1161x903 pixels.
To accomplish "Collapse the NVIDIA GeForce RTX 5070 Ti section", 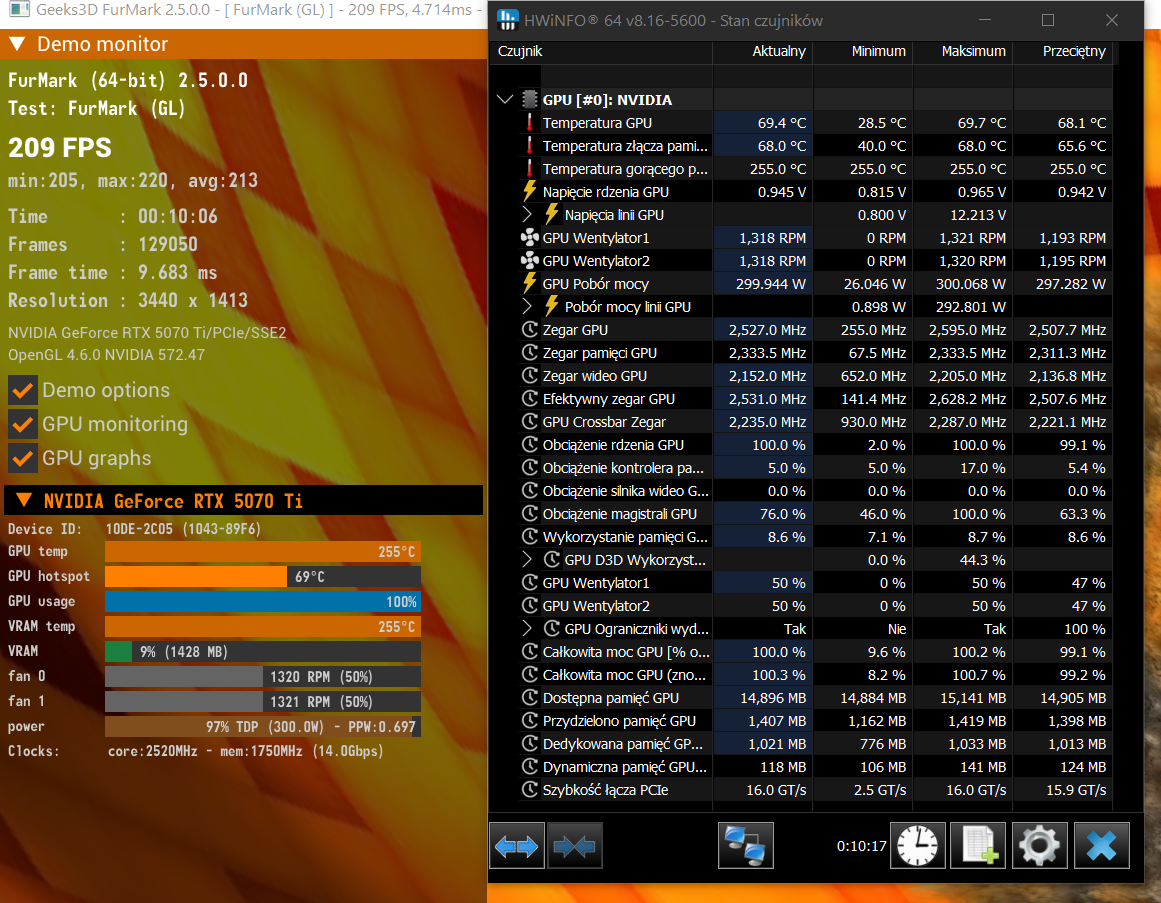I will [x=24, y=500].
